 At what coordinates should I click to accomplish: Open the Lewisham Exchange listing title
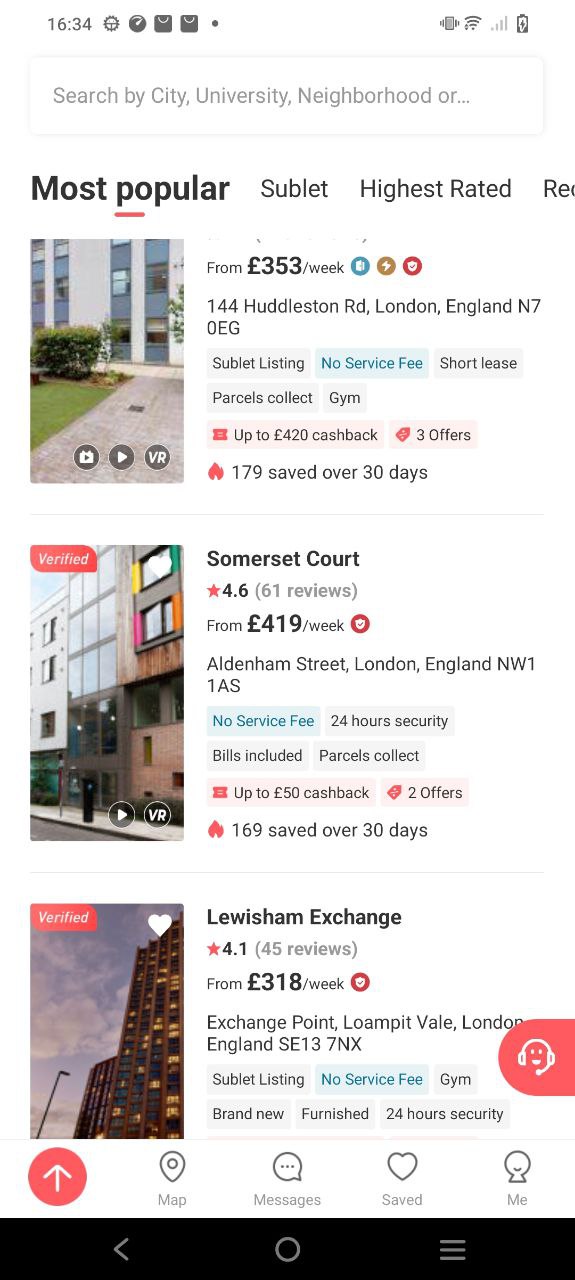(304, 917)
